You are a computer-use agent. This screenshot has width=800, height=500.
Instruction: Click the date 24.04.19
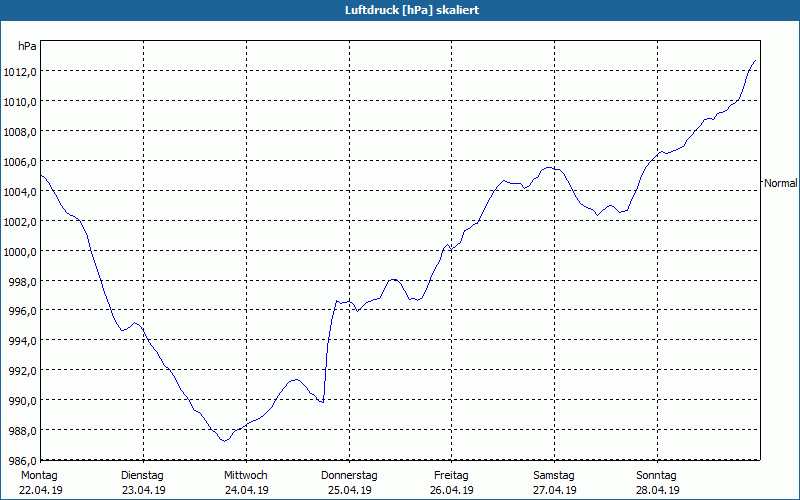[x=246, y=490]
